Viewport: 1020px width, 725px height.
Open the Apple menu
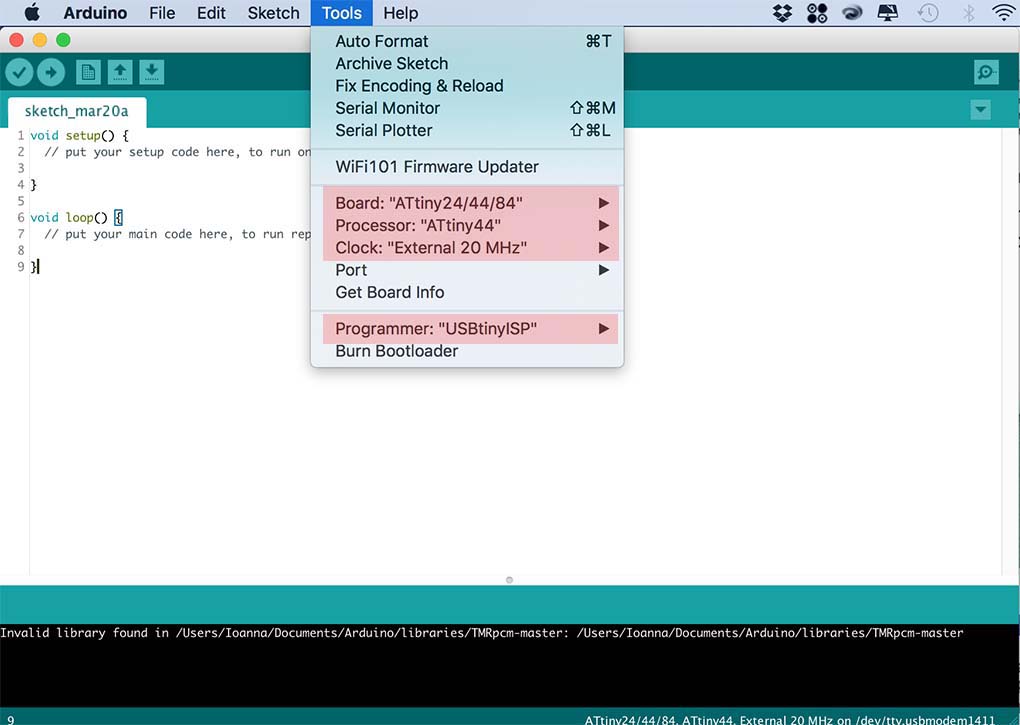31,12
